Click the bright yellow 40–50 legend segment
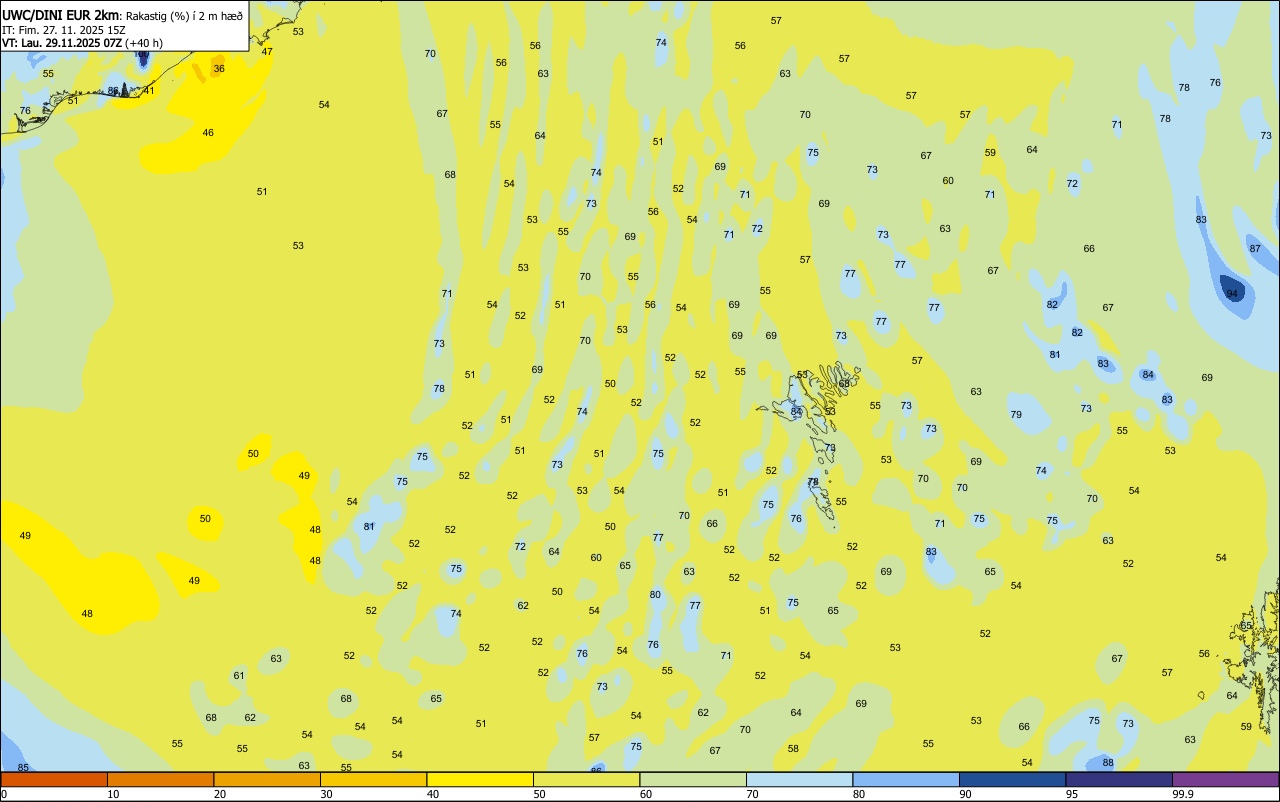Viewport: 1280px width, 802px height. 480,779
